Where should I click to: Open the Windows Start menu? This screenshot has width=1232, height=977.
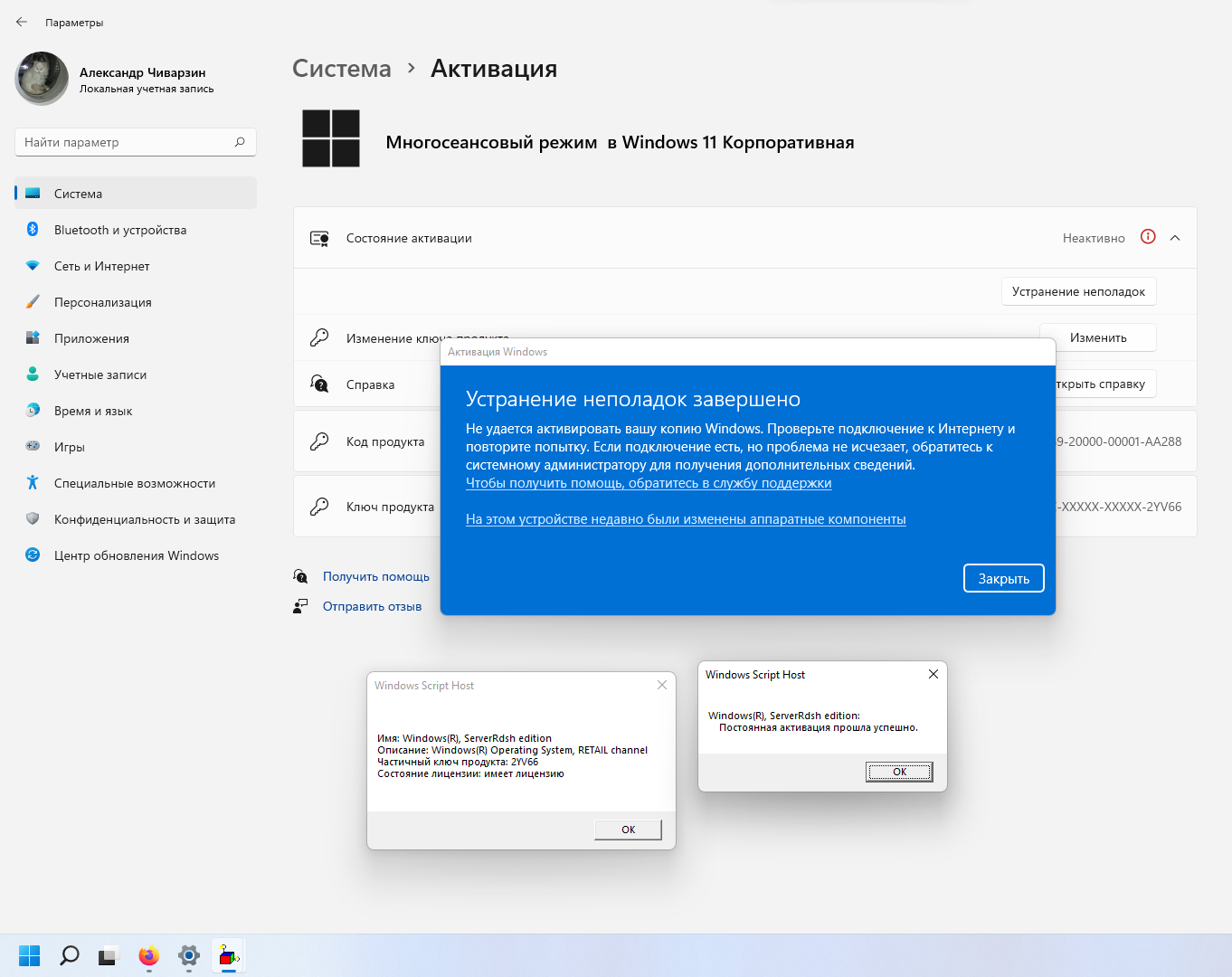pyautogui.click(x=30, y=955)
